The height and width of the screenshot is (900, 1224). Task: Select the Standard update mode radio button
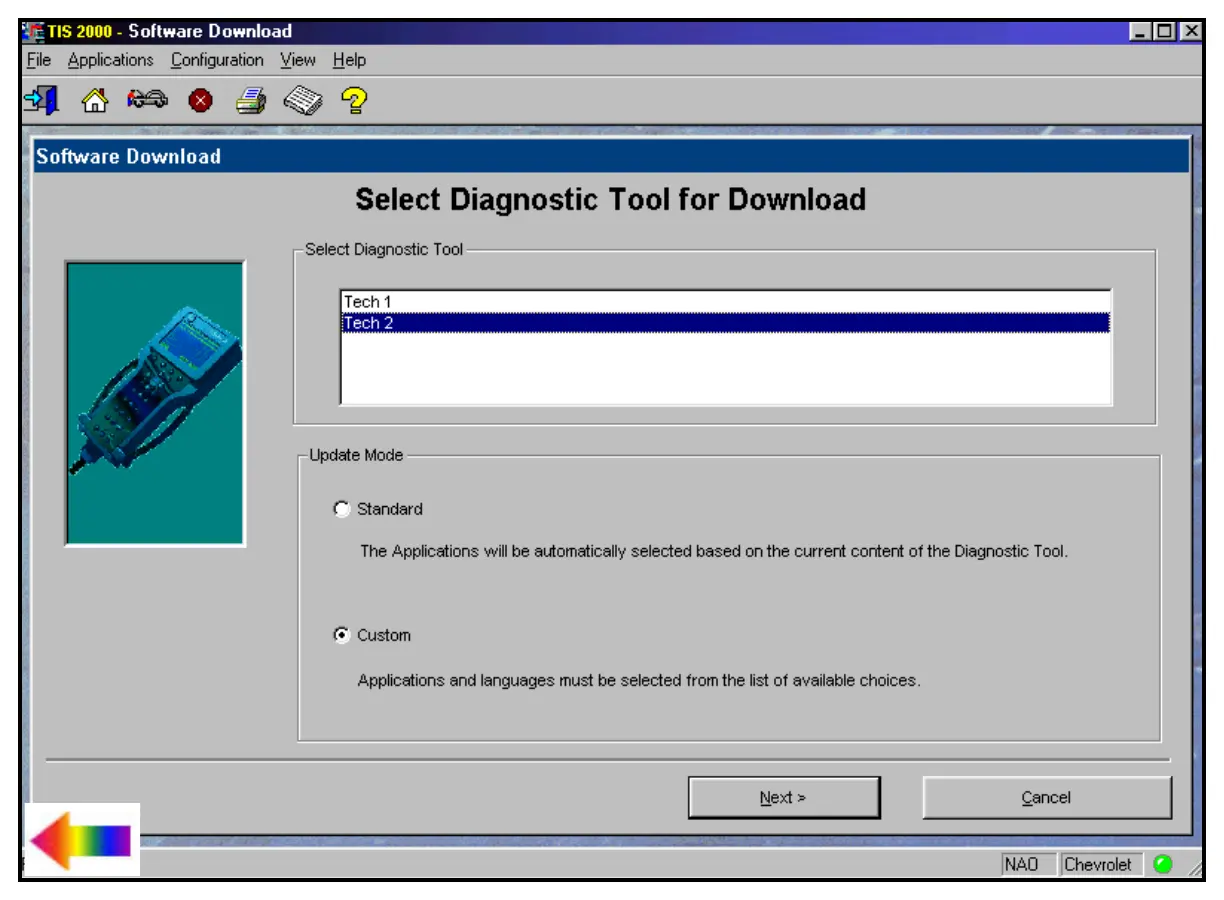(342, 509)
